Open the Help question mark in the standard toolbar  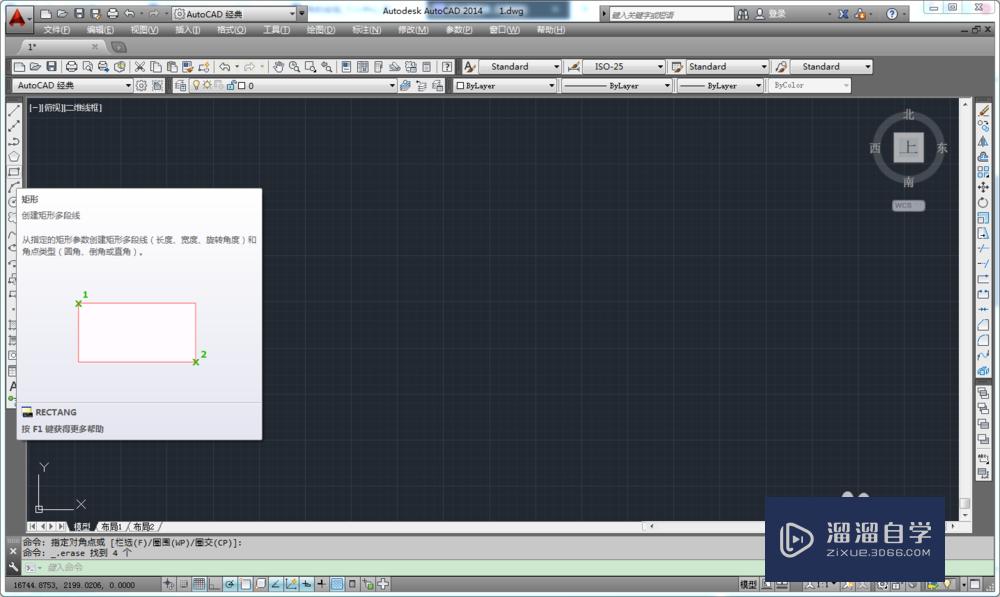coord(447,66)
